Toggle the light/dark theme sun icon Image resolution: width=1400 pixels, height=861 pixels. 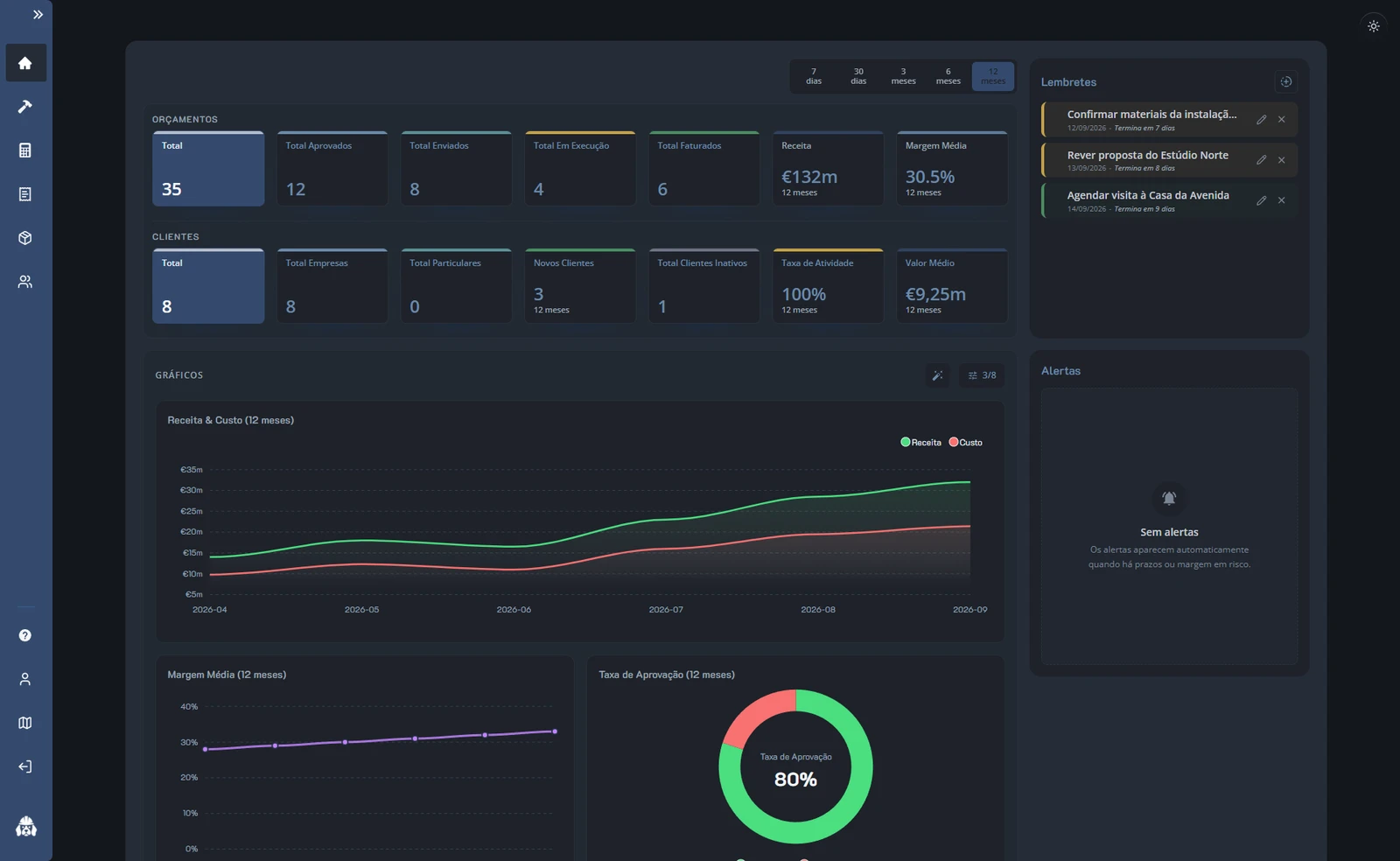(1374, 26)
